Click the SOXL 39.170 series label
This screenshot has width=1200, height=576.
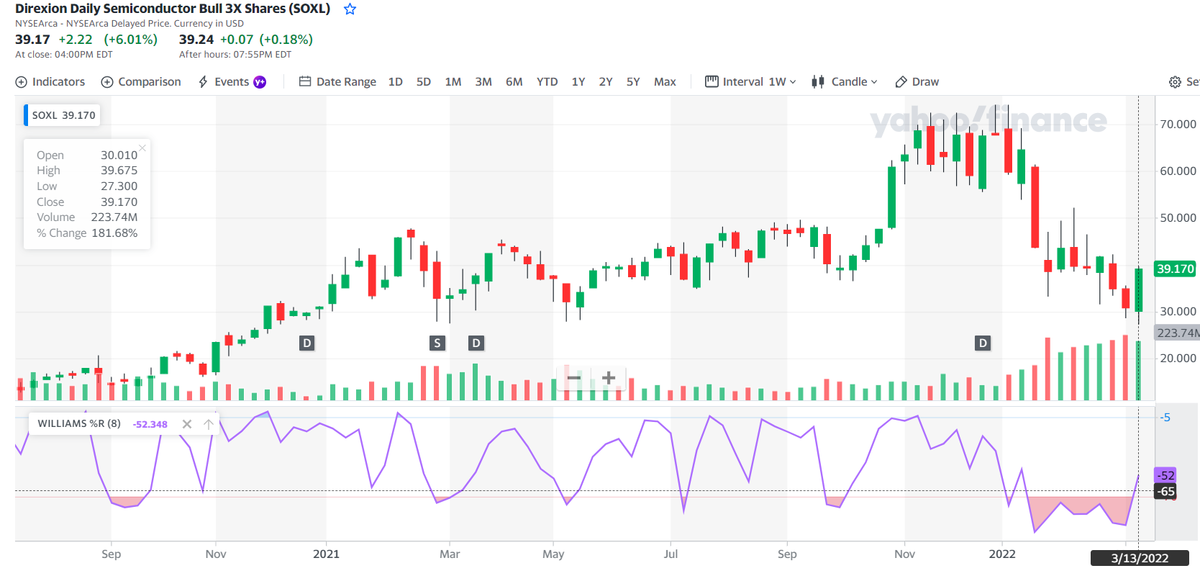[62, 115]
